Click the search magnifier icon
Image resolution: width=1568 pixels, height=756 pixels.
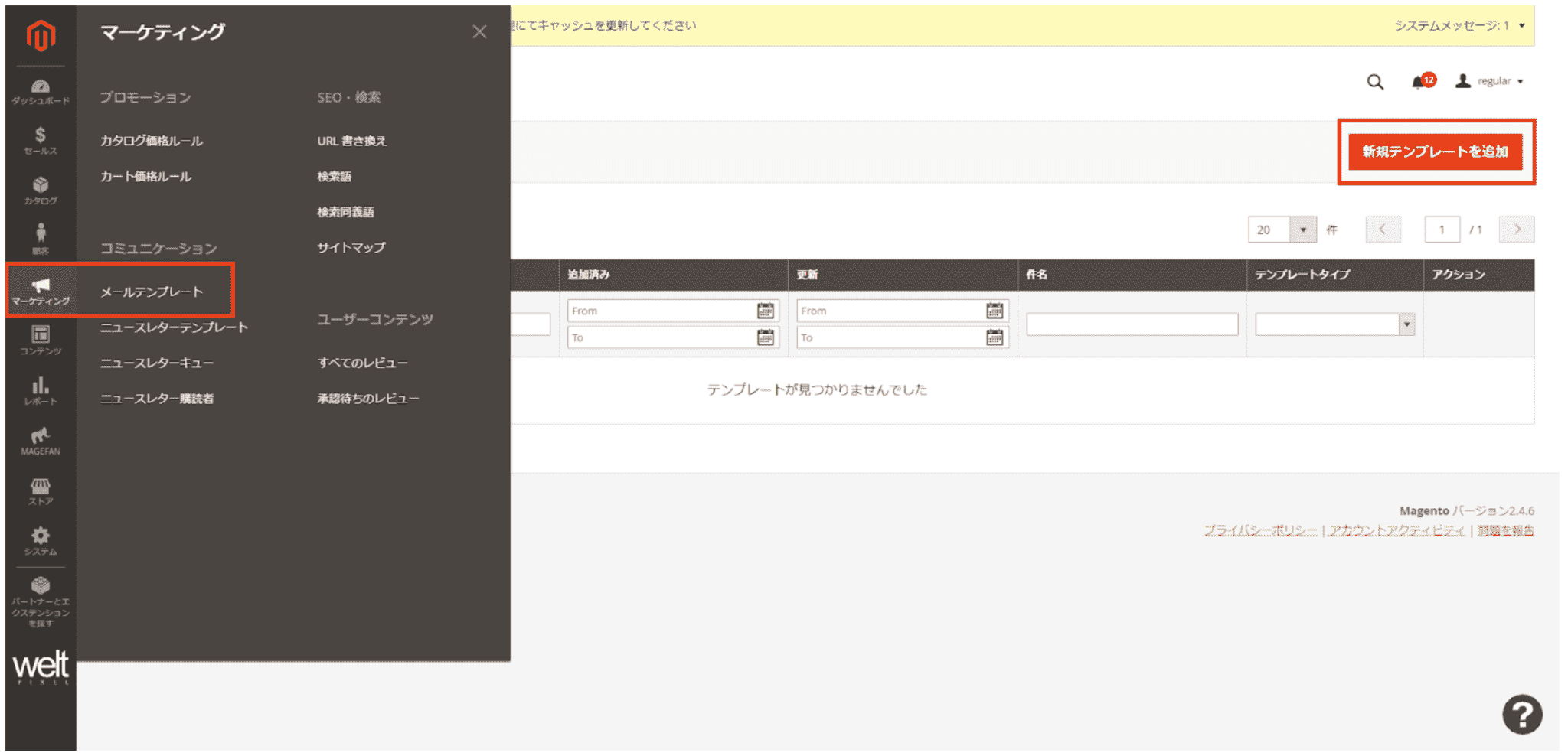click(1375, 81)
